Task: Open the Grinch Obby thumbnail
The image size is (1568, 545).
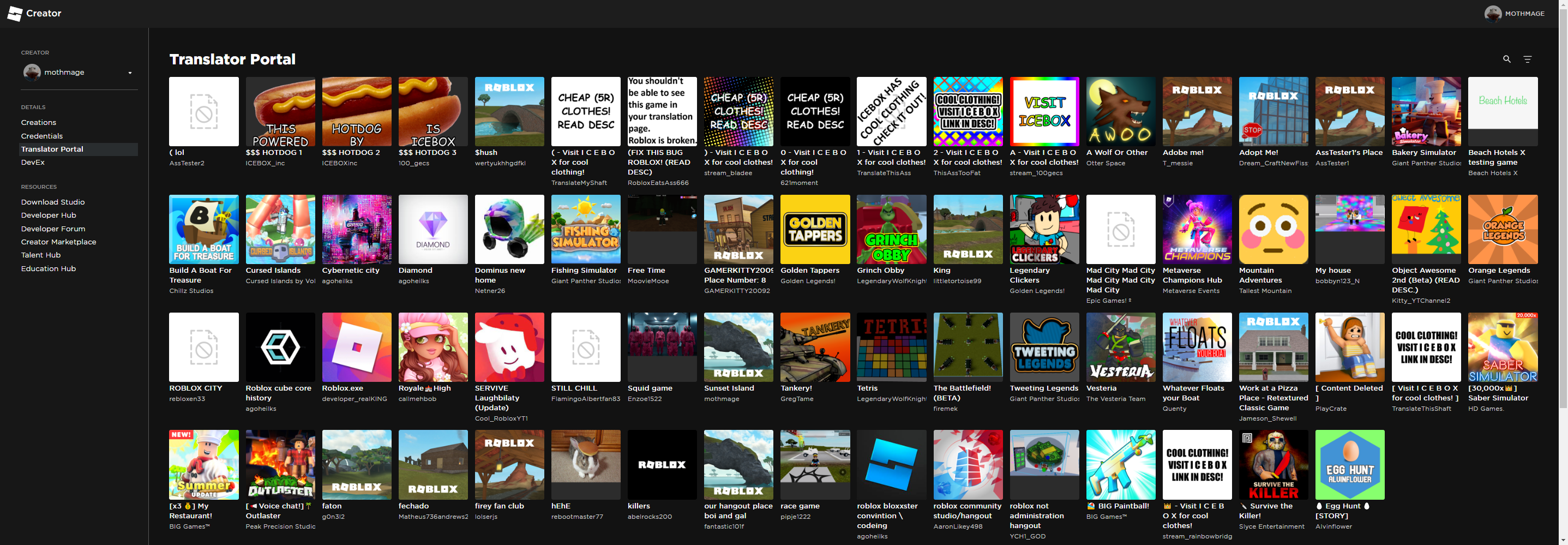Action: pyautogui.click(x=892, y=230)
